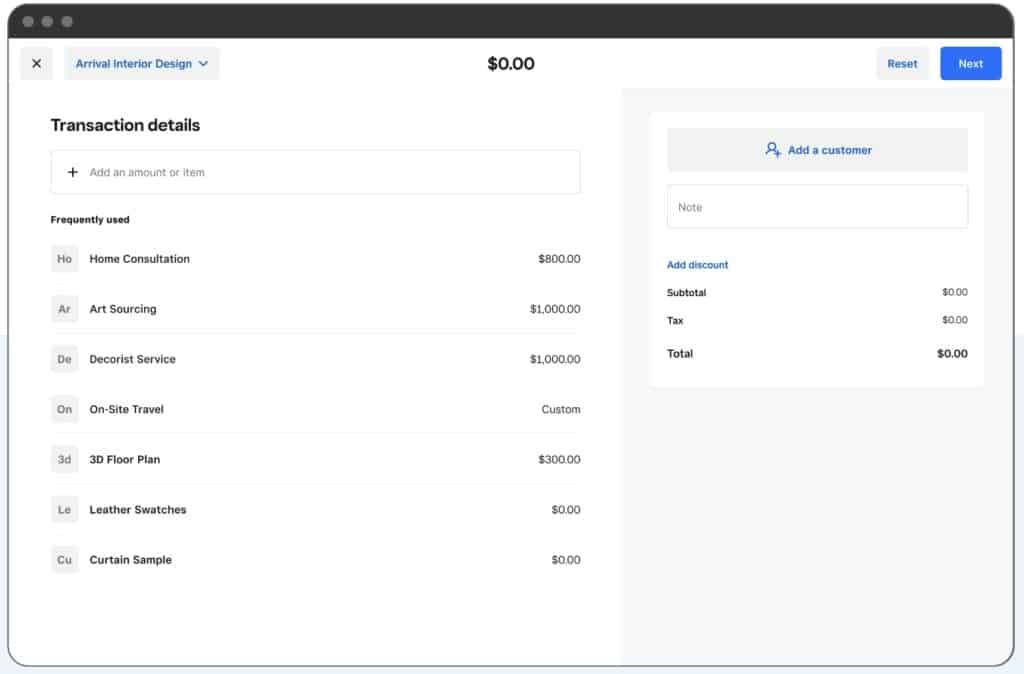Focus the Note input field

[817, 207]
